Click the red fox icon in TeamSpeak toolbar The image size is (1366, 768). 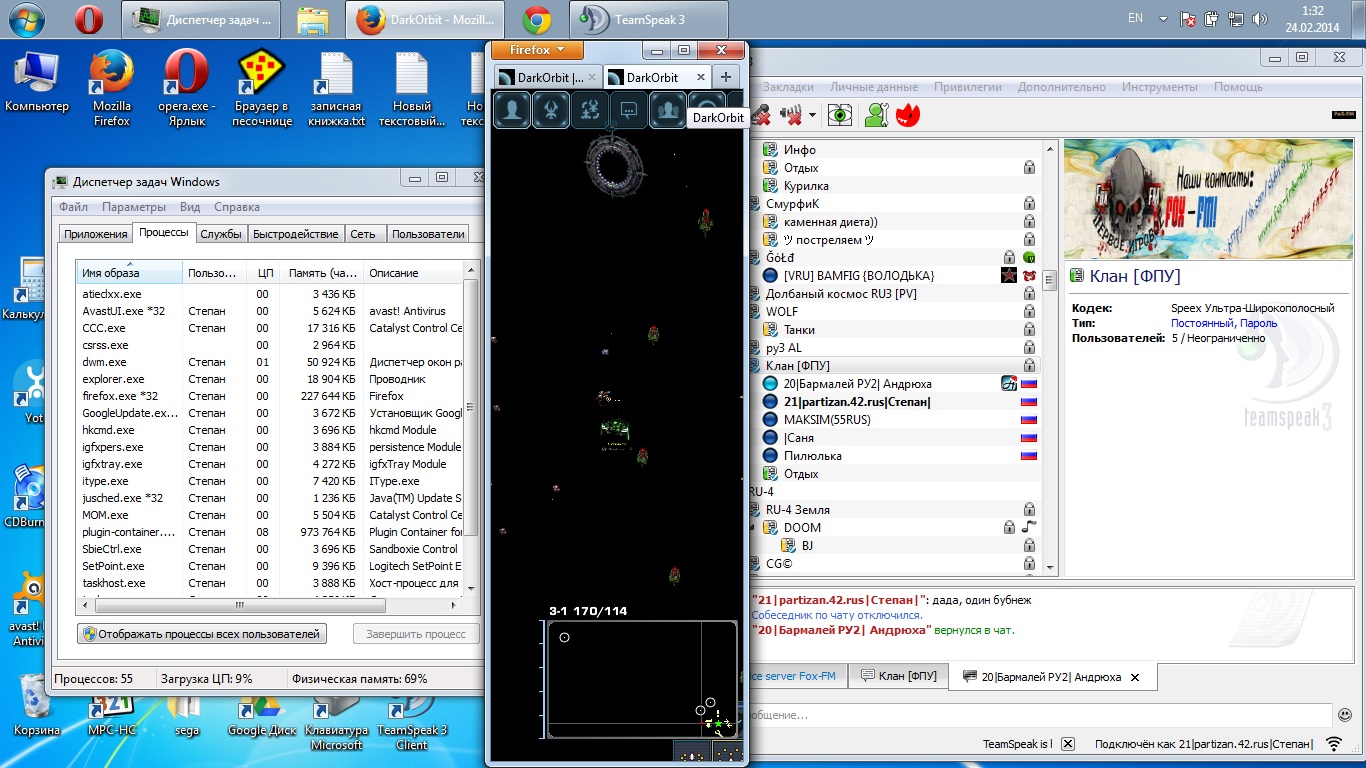tap(908, 115)
